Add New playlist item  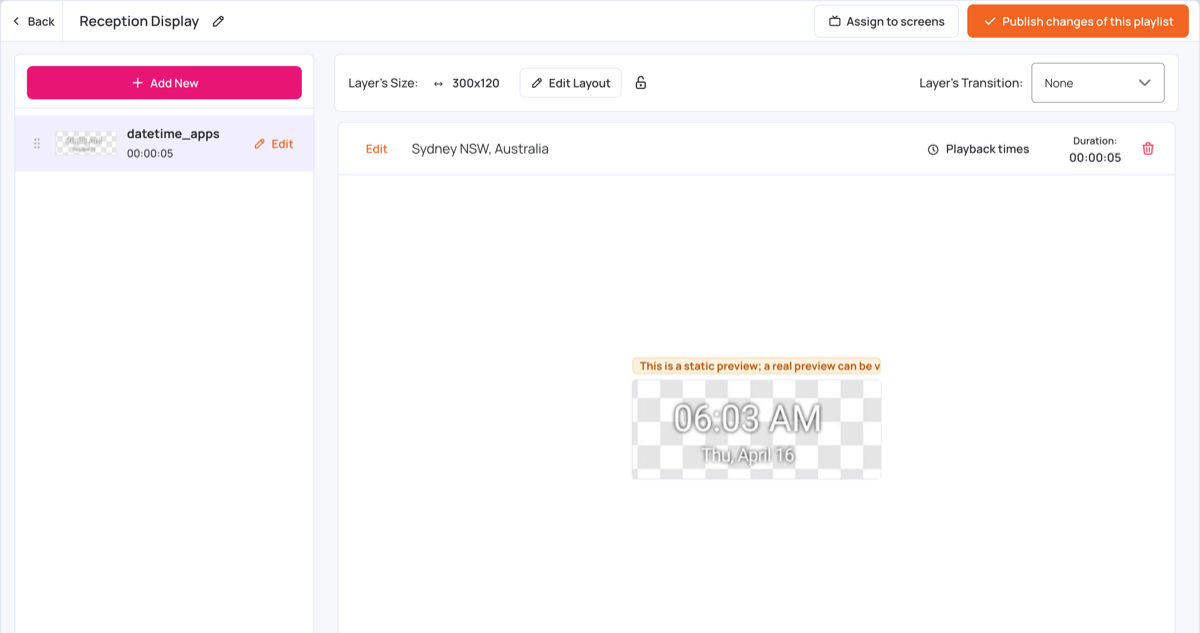[x=164, y=83]
